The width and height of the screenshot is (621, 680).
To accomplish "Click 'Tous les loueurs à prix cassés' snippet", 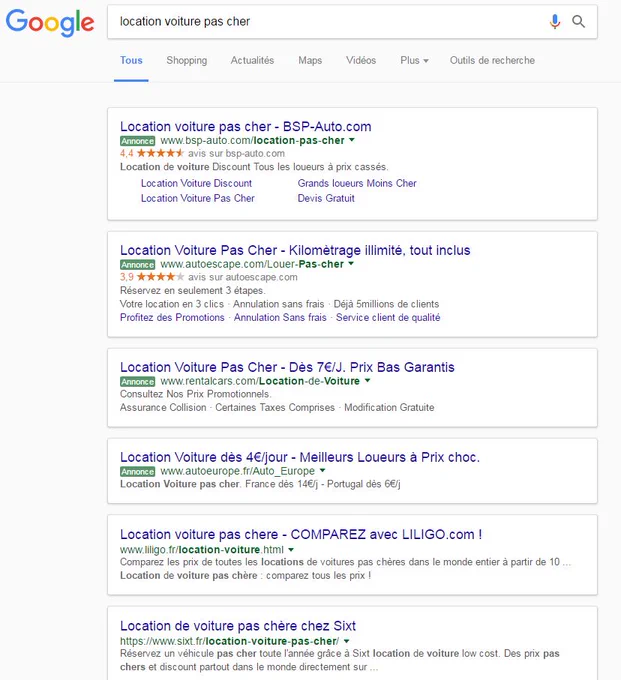I will [x=321, y=167].
